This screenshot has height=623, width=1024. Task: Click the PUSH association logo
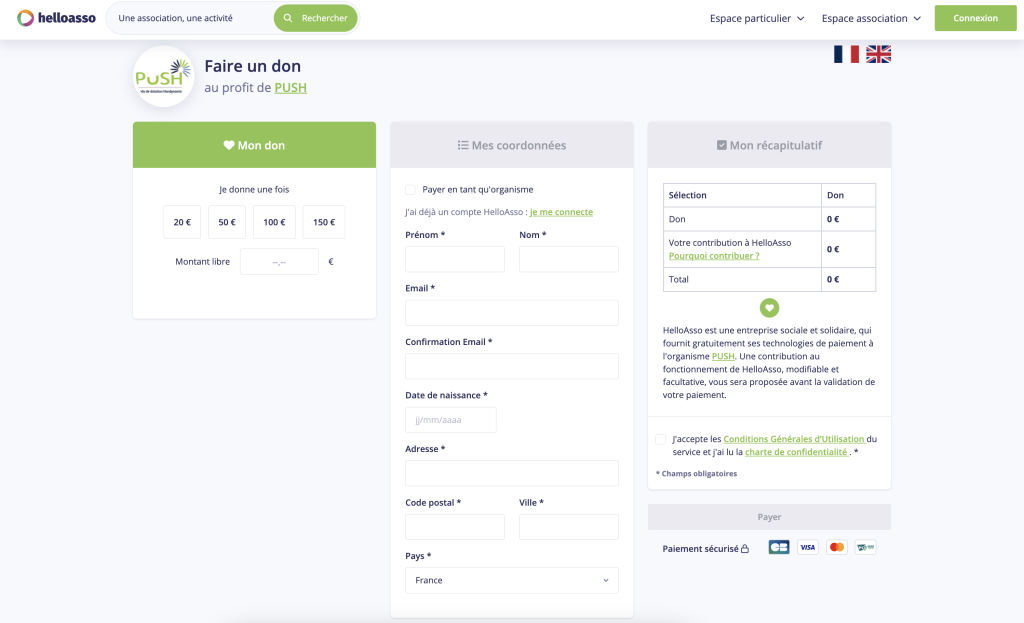pos(163,76)
